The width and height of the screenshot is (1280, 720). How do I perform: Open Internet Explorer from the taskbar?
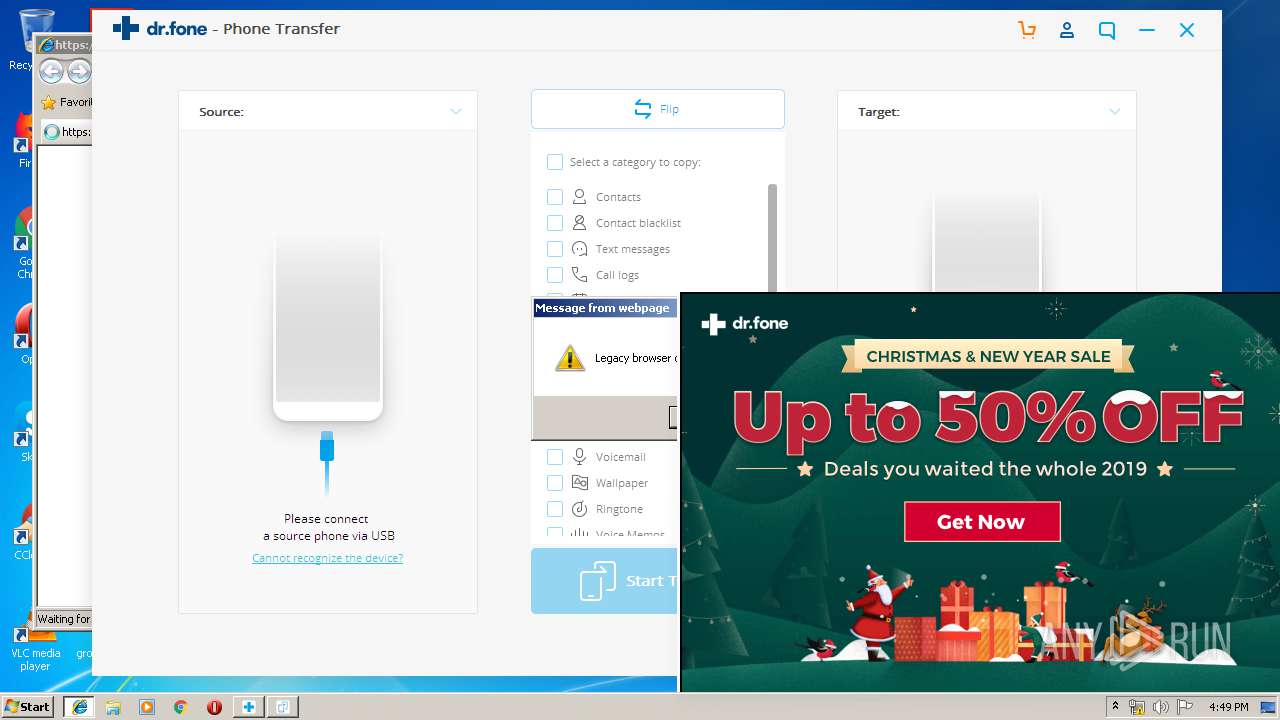[79, 707]
